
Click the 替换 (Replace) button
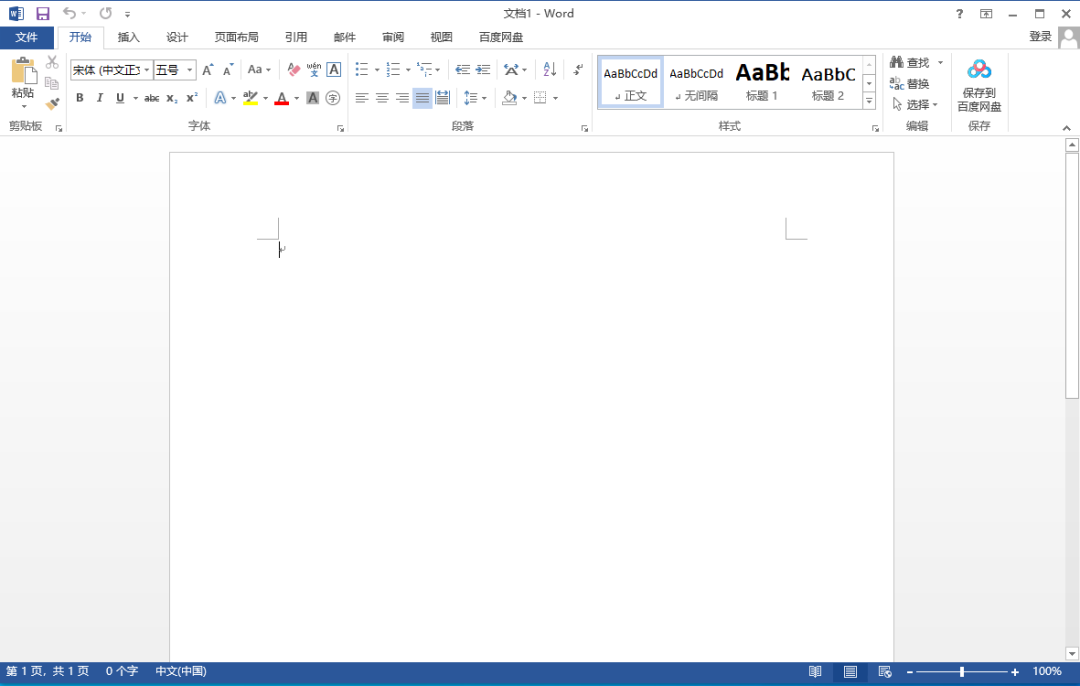910,83
